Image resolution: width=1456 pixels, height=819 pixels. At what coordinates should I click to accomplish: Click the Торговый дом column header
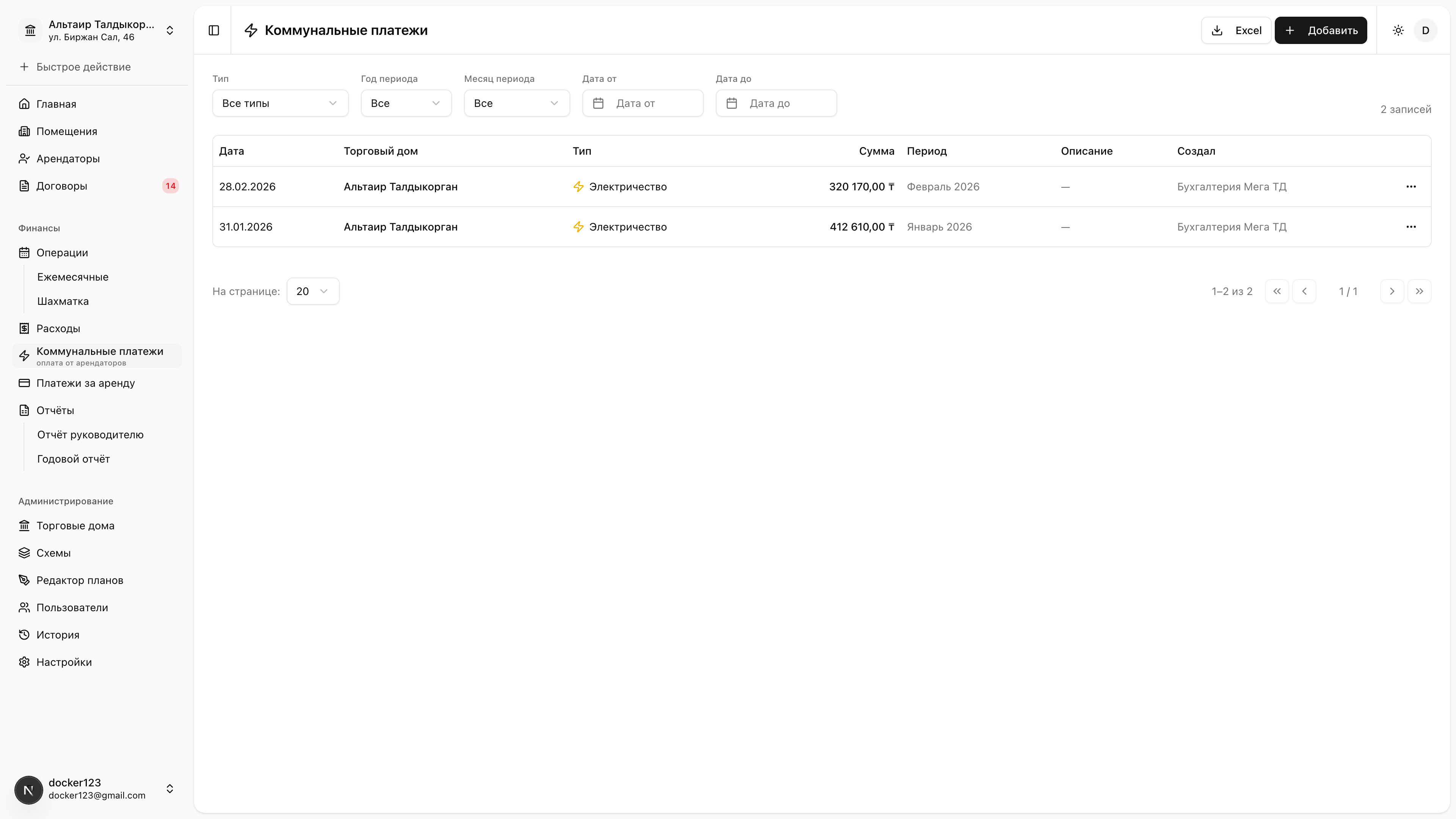coord(380,151)
